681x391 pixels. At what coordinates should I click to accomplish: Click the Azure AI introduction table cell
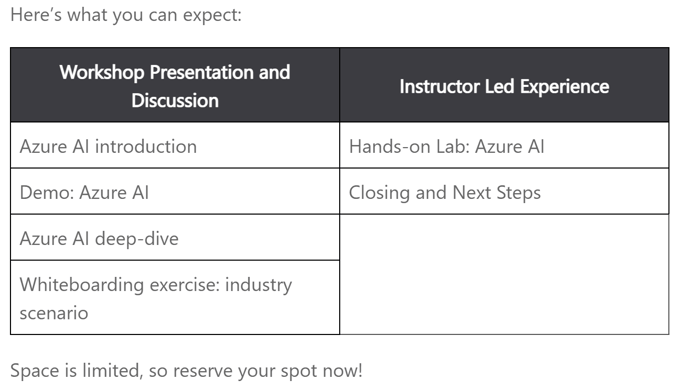tap(175, 145)
